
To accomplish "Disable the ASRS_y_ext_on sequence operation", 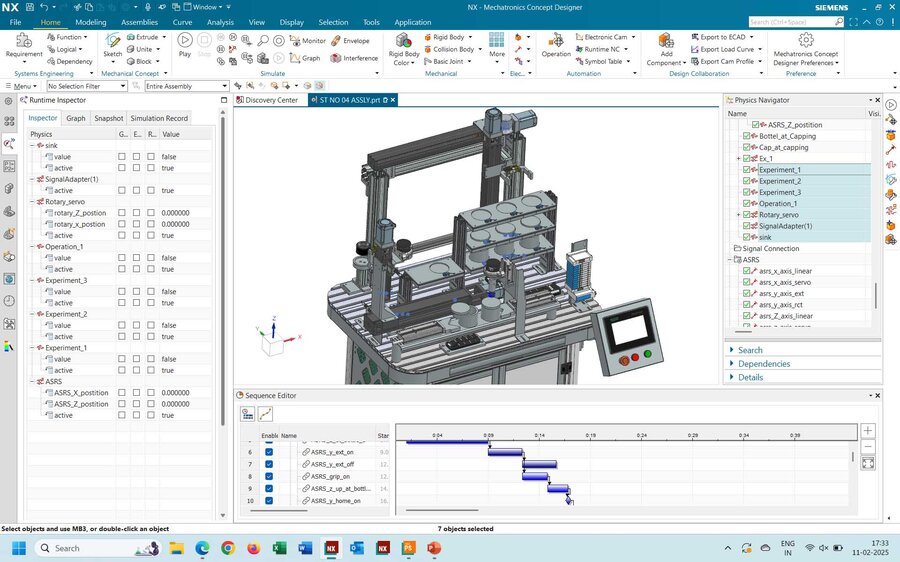I will point(269,452).
